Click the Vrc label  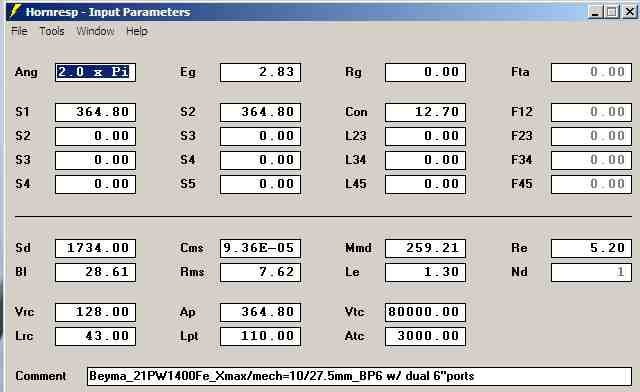click(x=24, y=312)
